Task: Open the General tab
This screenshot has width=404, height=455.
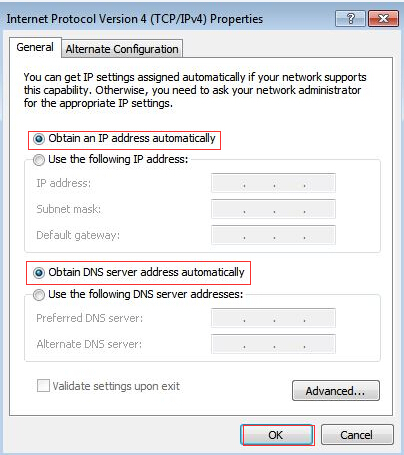Action: tap(35, 47)
